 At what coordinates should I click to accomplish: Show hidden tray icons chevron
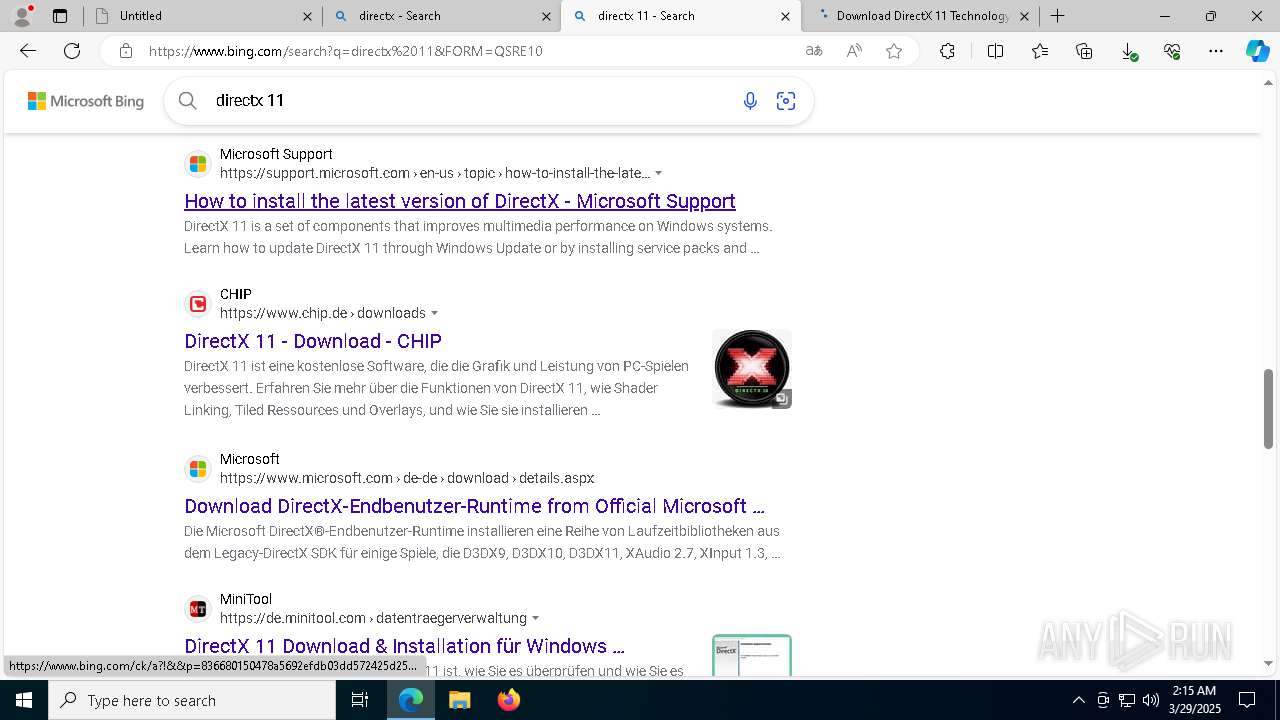click(1078, 700)
